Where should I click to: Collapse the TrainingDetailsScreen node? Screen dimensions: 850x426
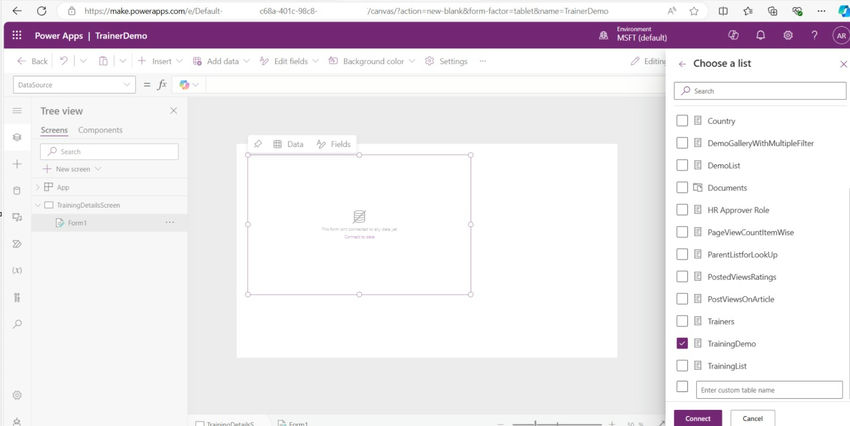point(37,205)
